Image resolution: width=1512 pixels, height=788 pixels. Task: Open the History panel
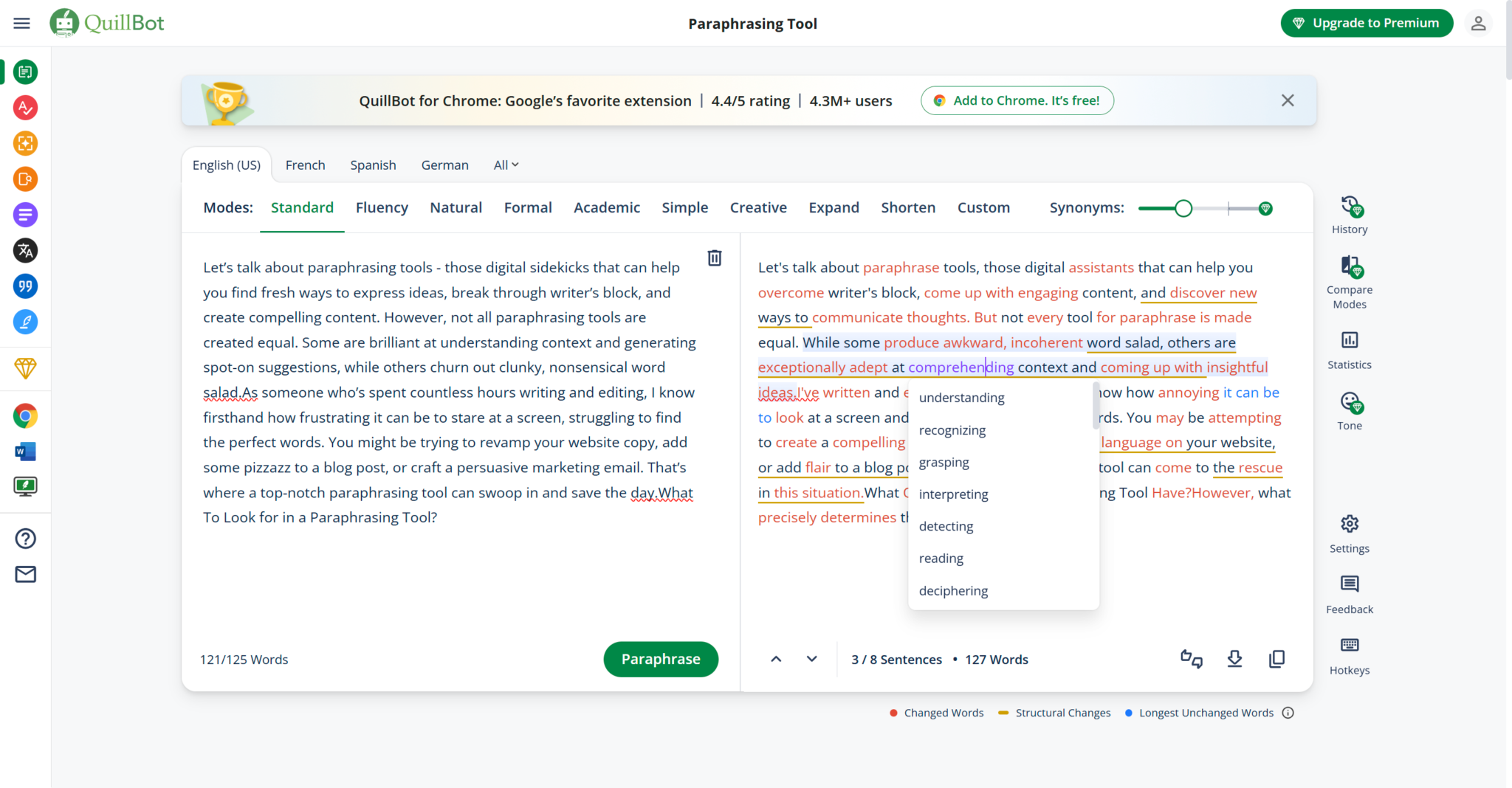click(1350, 215)
